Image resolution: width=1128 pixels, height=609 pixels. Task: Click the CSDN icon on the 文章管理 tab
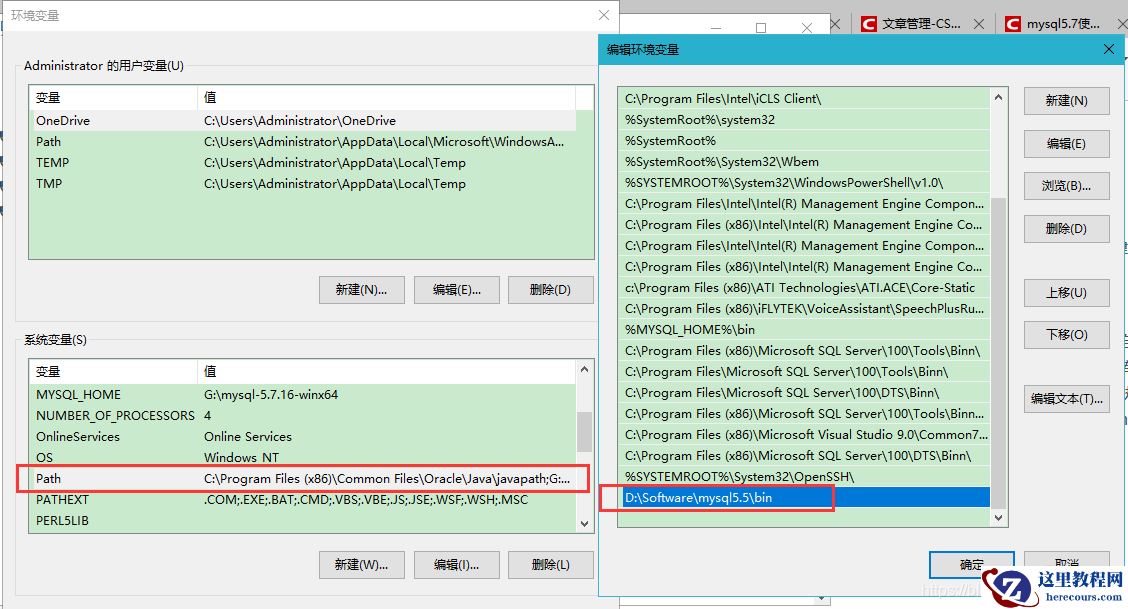point(868,24)
